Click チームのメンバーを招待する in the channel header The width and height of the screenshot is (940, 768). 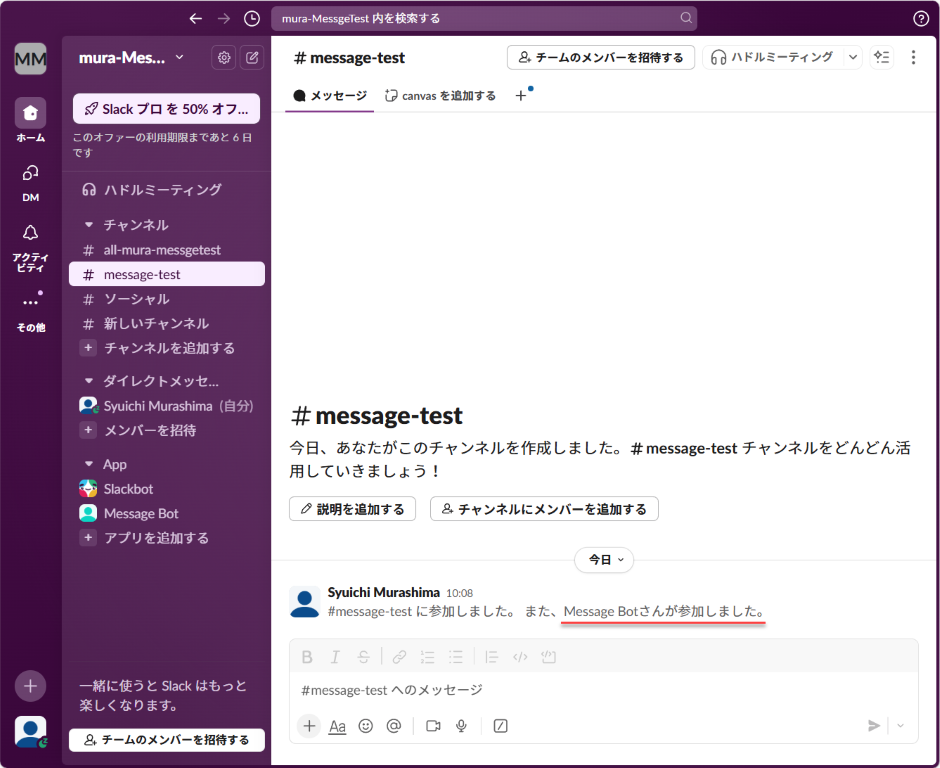601,58
